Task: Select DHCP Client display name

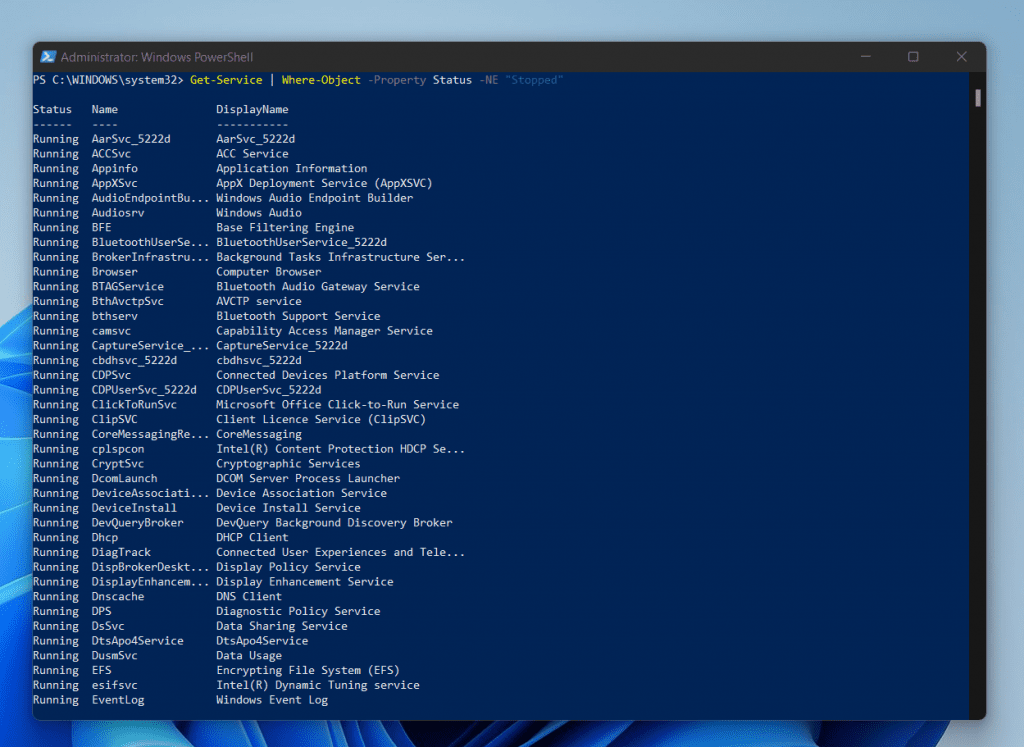Action: tap(252, 537)
